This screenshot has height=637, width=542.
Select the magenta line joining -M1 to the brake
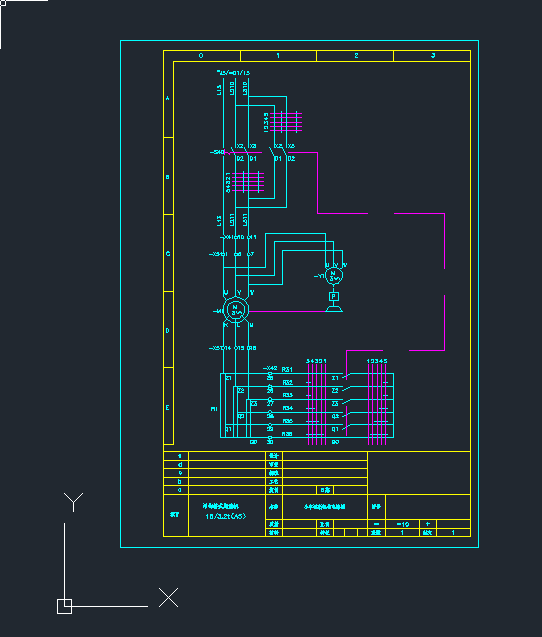pos(287,312)
